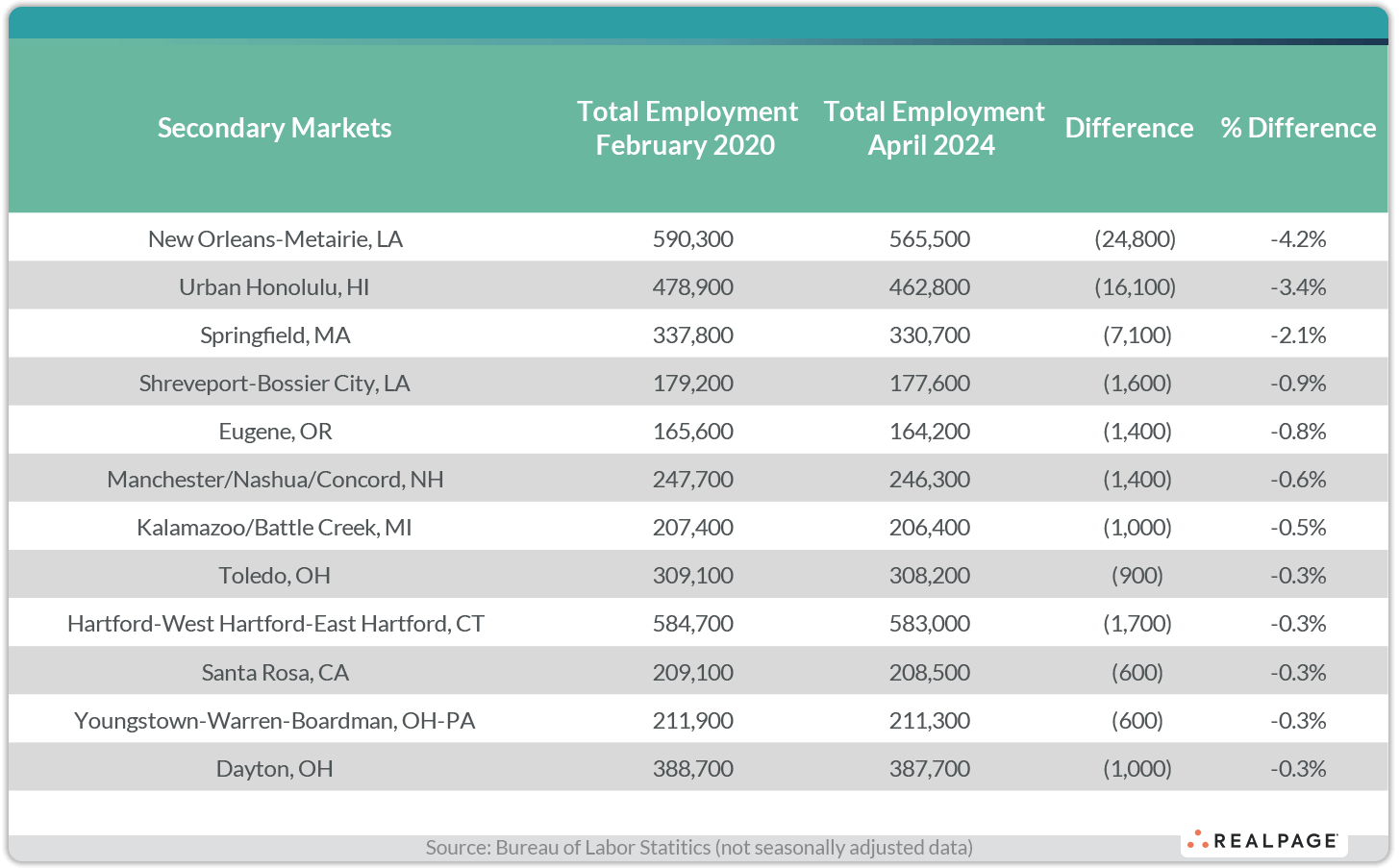Click Santa Rosa, CA market name
Viewport: 1399px width, 868px height.
275,673
